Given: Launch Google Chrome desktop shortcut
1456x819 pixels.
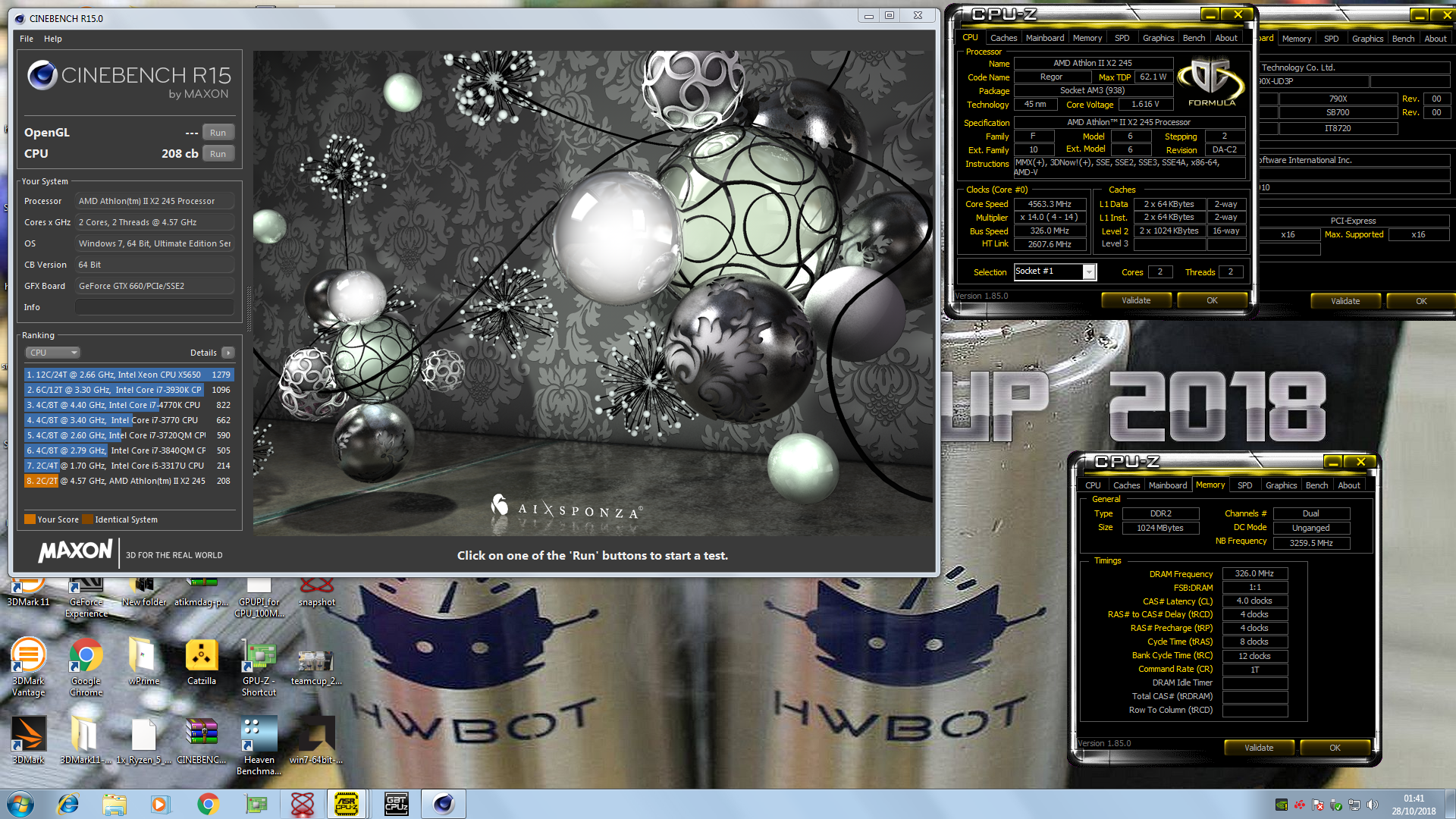Looking at the screenshot, I should pyautogui.click(x=86, y=667).
